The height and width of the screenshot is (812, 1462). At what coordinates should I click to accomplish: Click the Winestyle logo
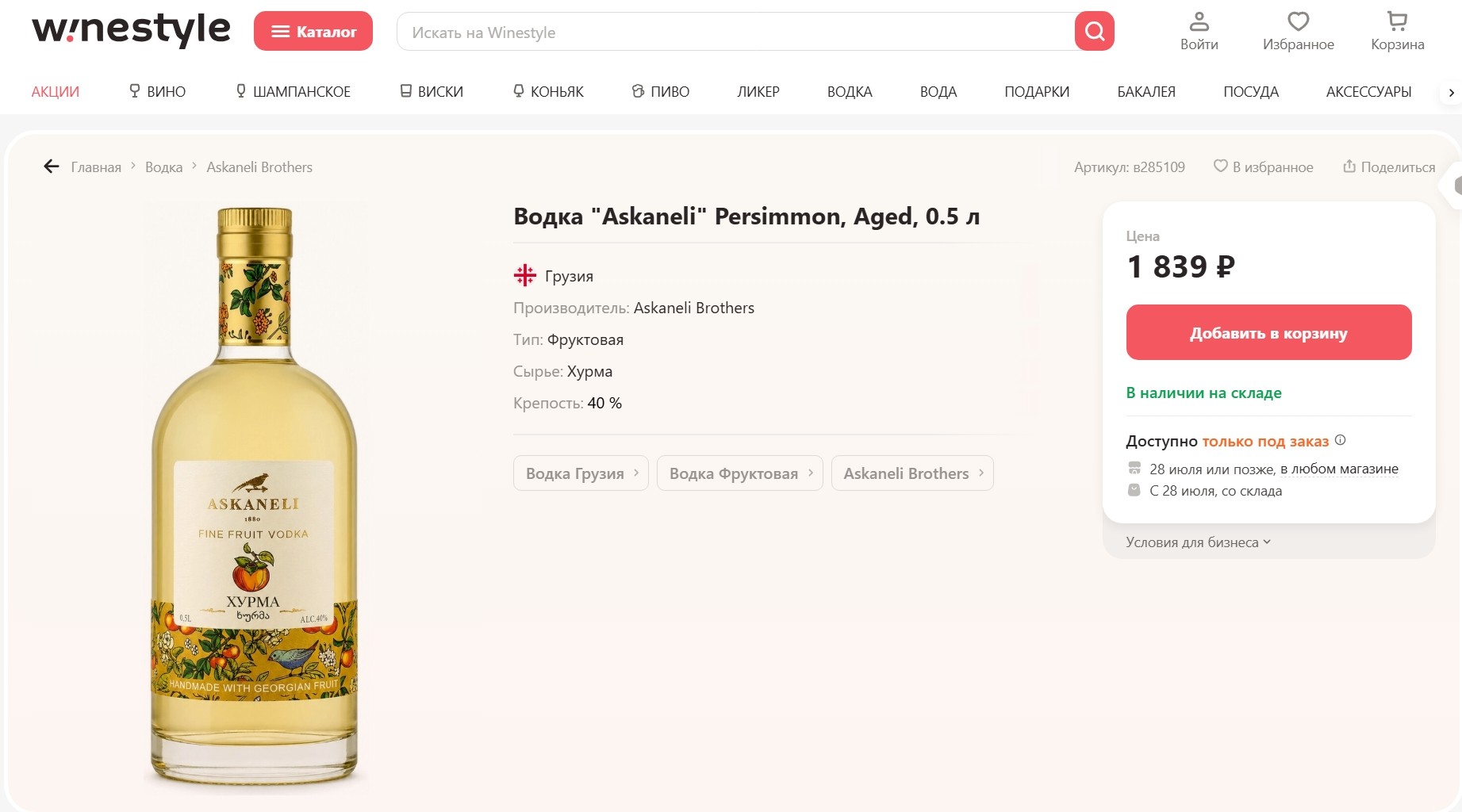coord(131,30)
